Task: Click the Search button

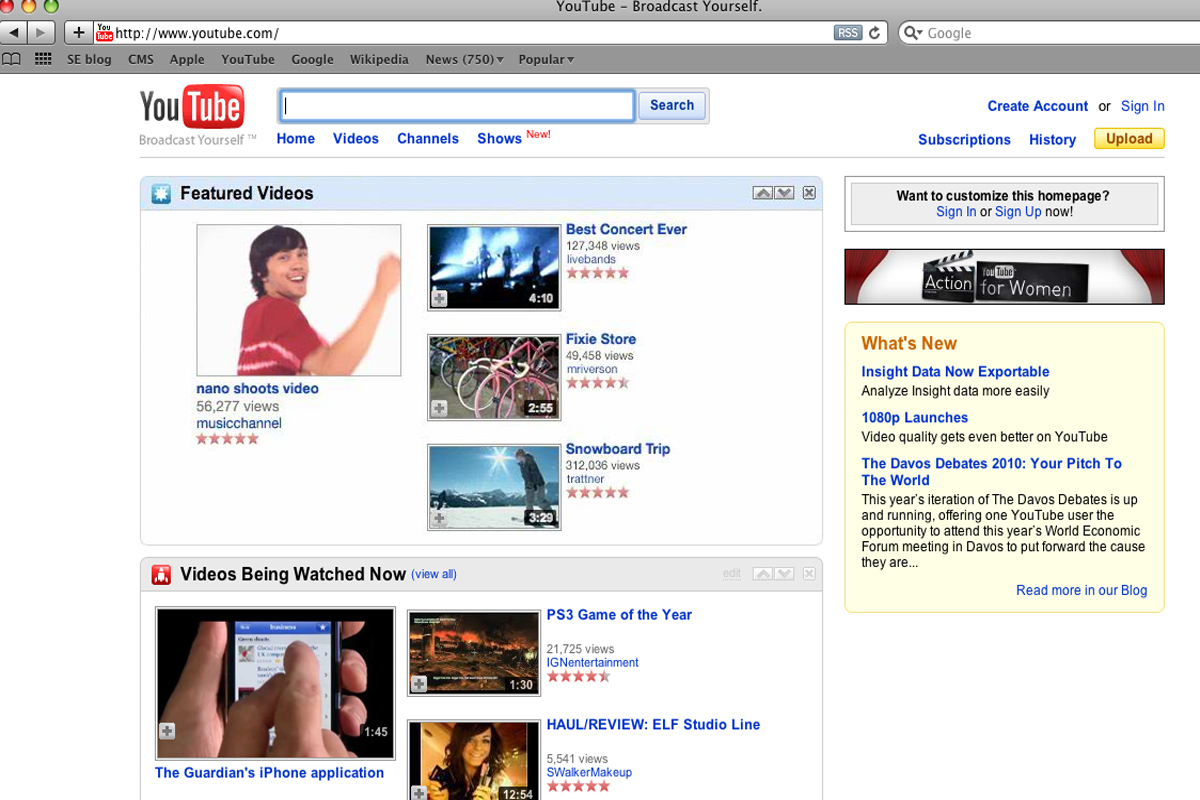Action: click(672, 105)
